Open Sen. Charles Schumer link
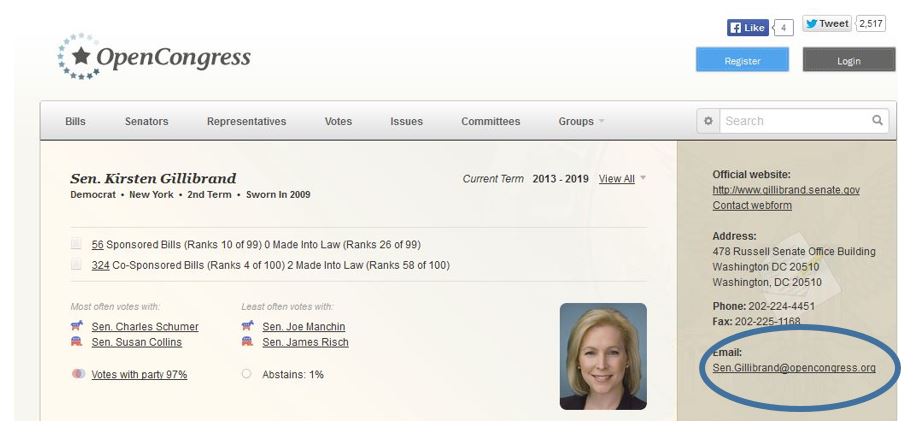The width and height of the screenshot is (923, 445). tap(145, 326)
